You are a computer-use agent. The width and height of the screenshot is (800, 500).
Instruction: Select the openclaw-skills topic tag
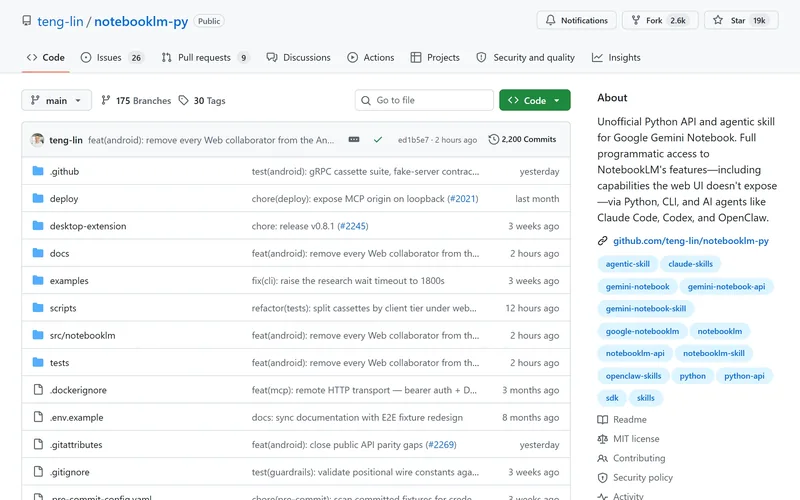click(634, 376)
